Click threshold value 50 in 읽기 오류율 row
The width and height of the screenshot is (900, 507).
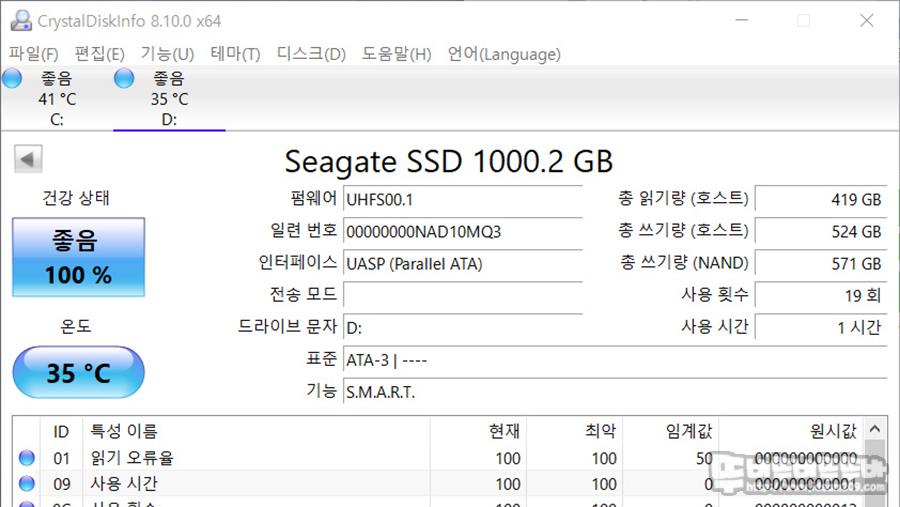pos(704,458)
